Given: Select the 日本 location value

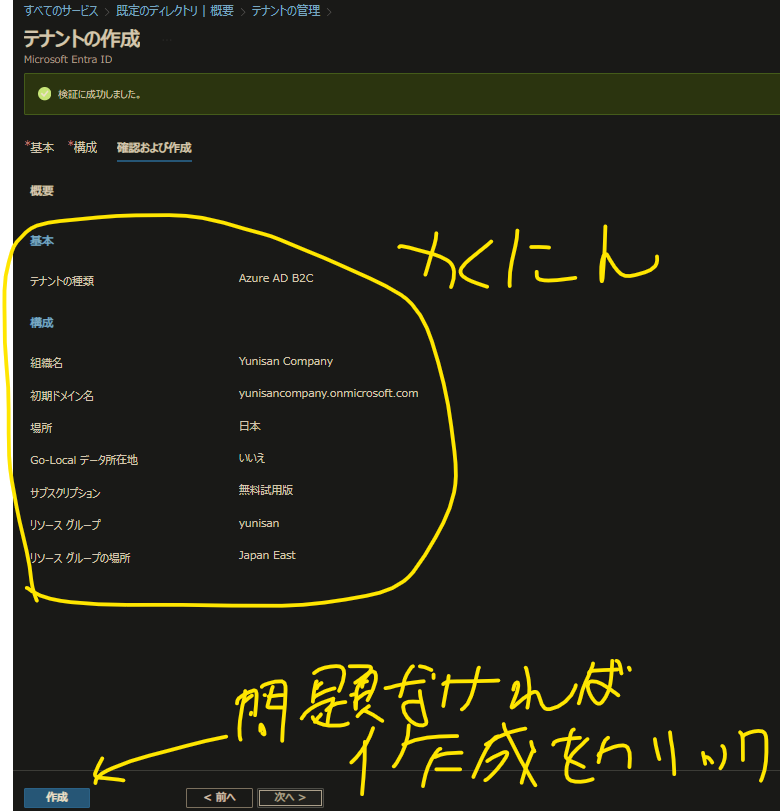Looking at the screenshot, I should click(250, 426).
